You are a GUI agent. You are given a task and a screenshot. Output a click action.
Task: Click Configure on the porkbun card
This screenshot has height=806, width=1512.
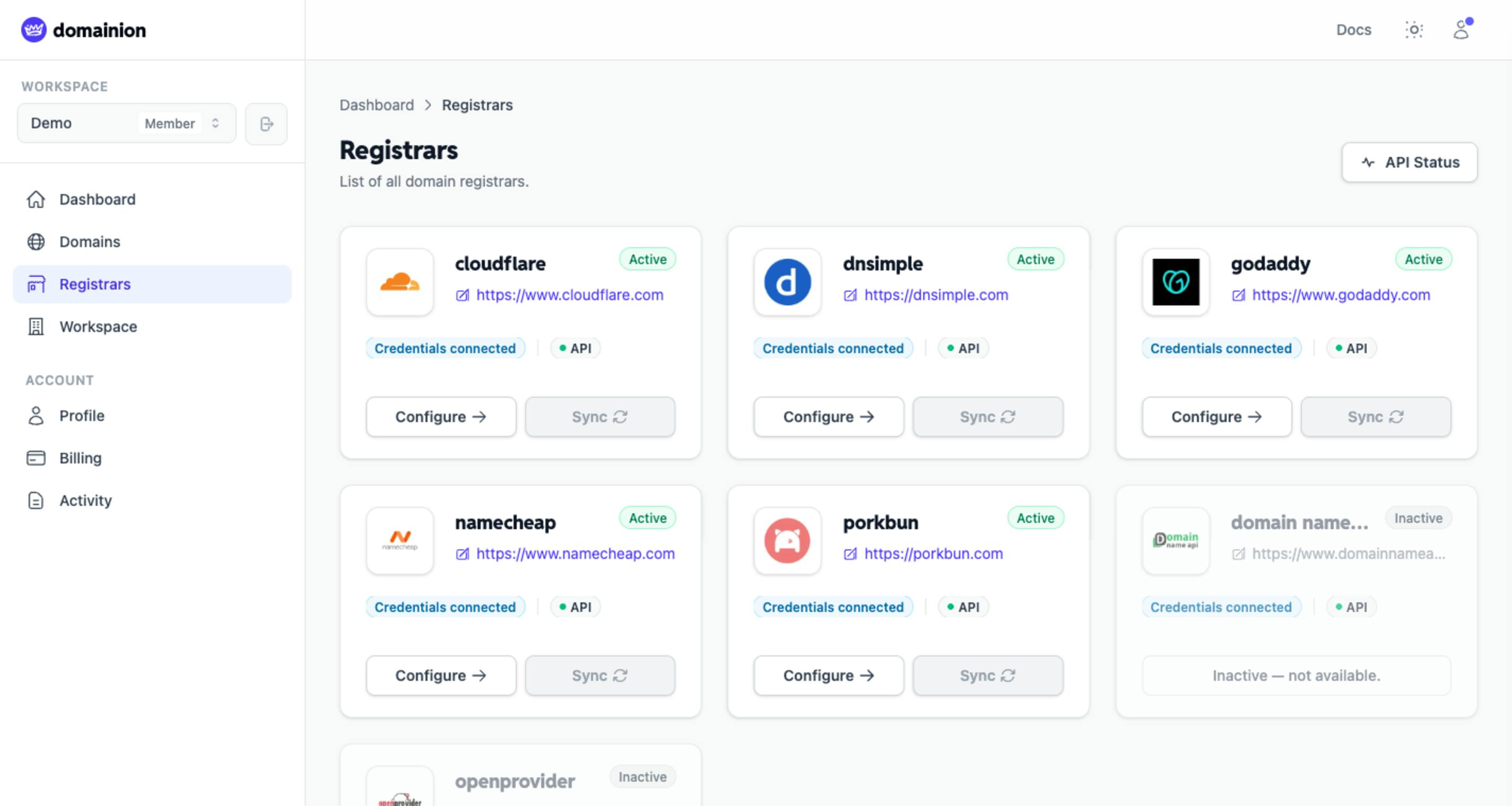pos(829,676)
